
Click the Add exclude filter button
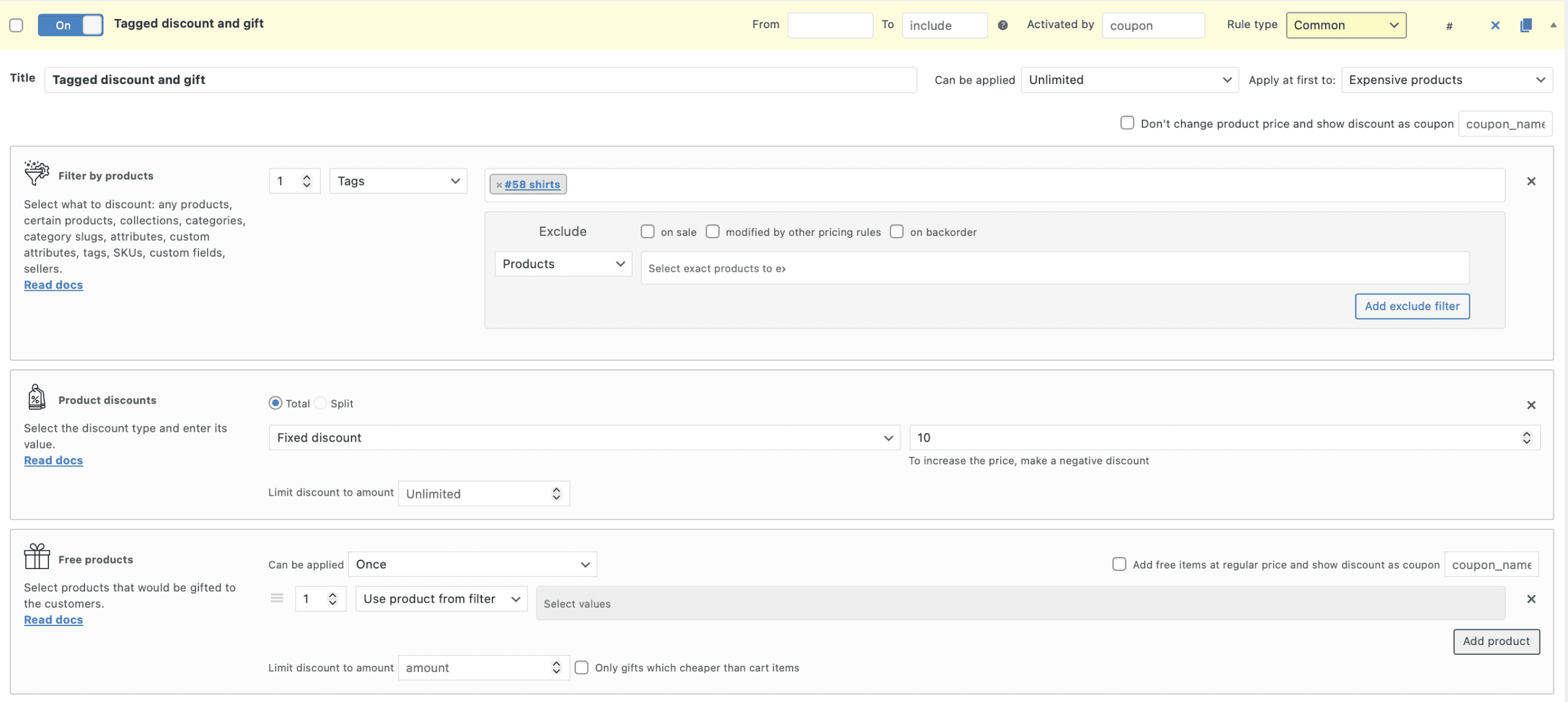(x=1412, y=306)
